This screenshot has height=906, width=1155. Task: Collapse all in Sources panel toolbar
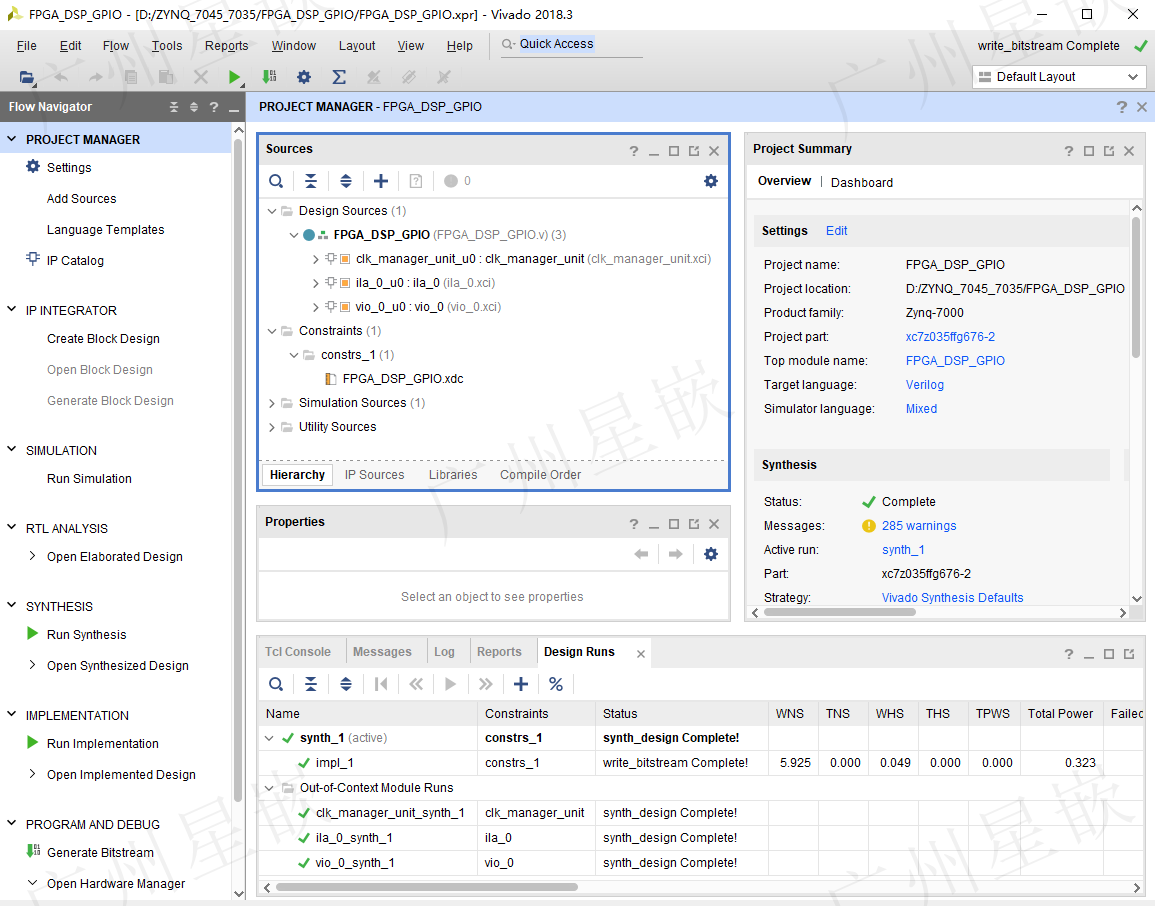[311, 181]
